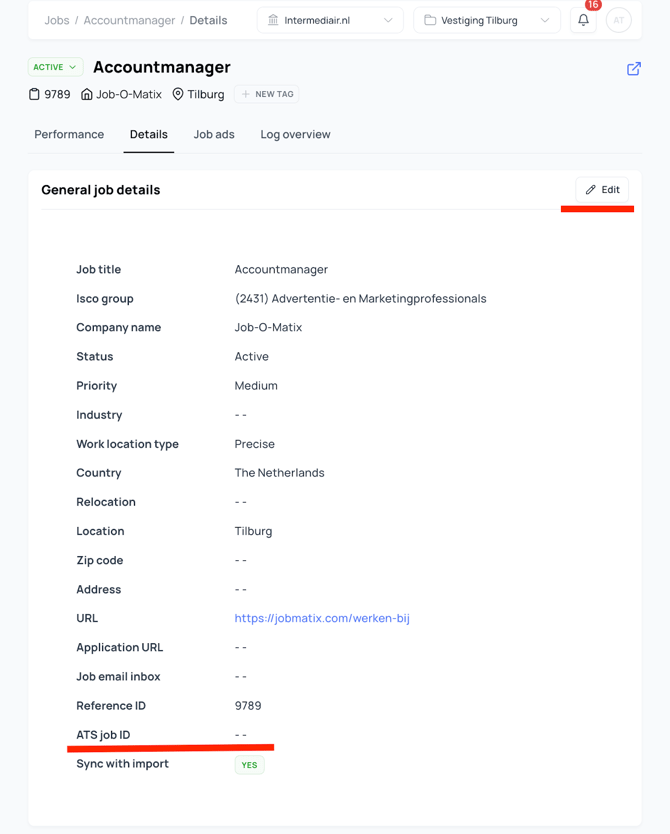This screenshot has height=834, width=670.
Task: Click the clipboard icon next to 9789
Action: coord(34,94)
